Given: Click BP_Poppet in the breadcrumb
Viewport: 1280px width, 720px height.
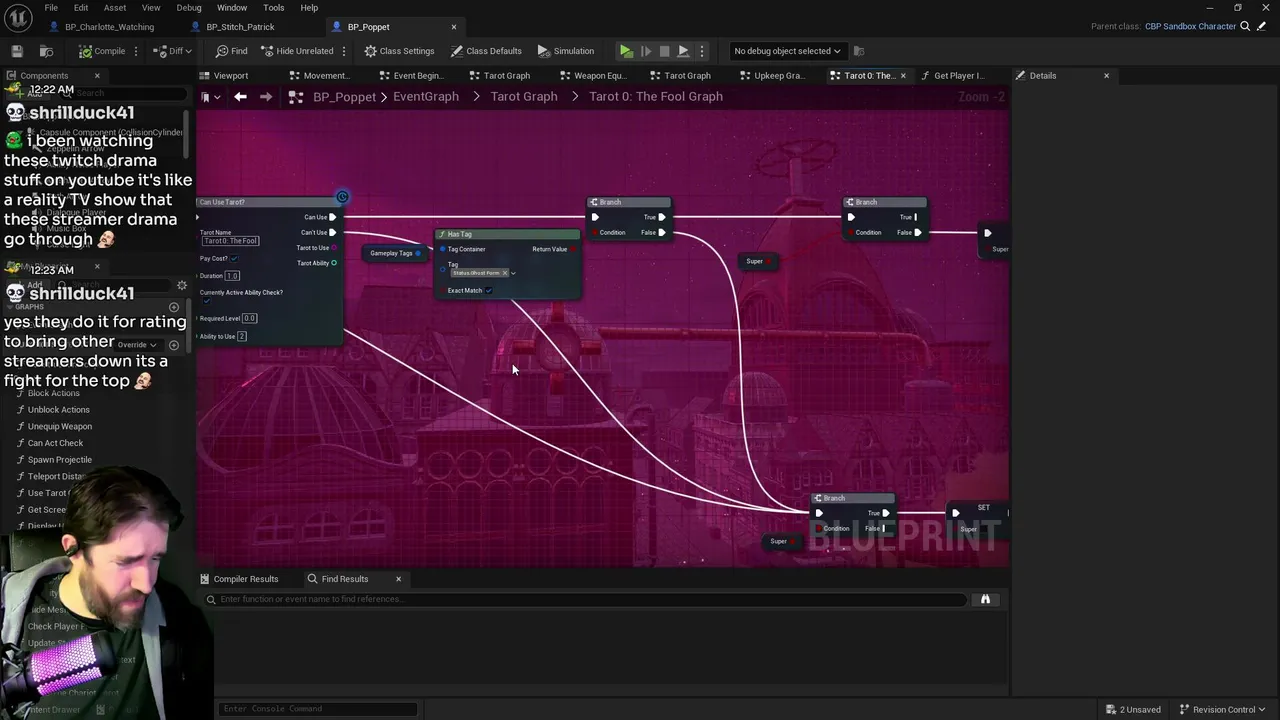Looking at the screenshot, I should 344,97.
